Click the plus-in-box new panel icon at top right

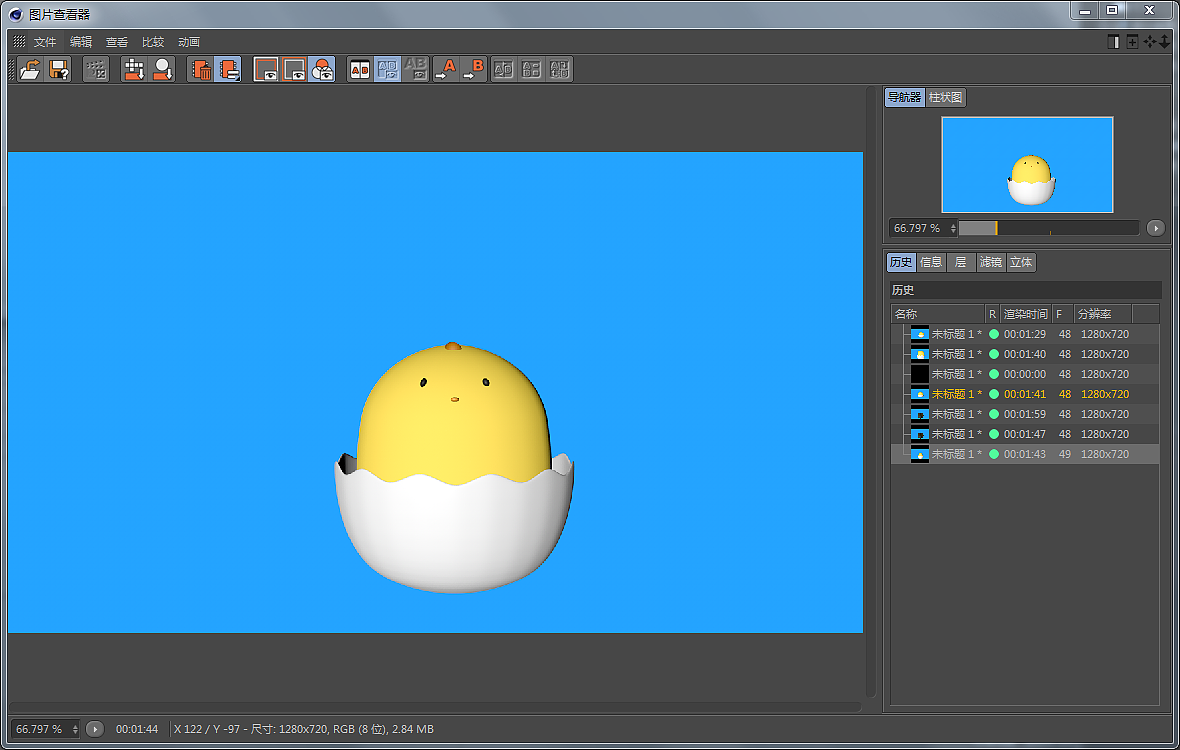(x=1132, y=42)
